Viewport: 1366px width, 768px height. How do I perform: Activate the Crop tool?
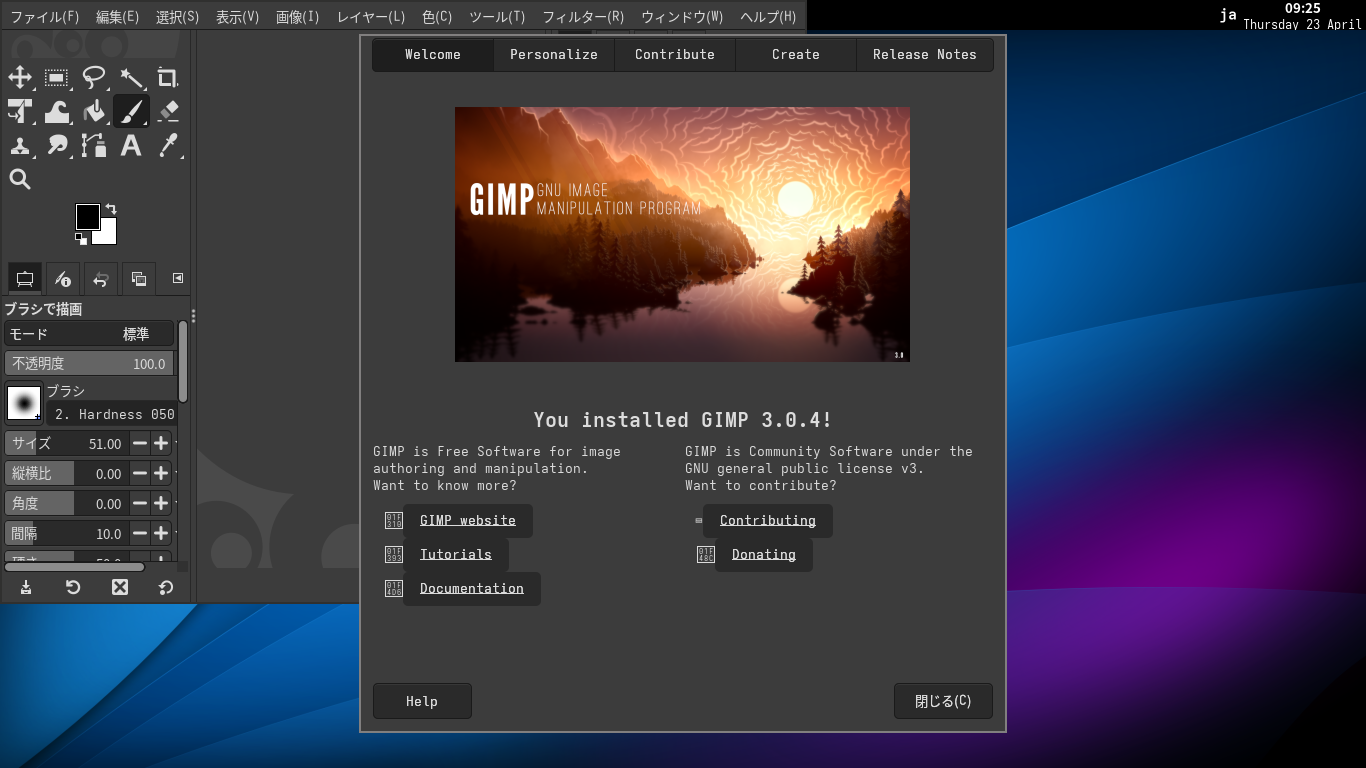click(168, 78)
